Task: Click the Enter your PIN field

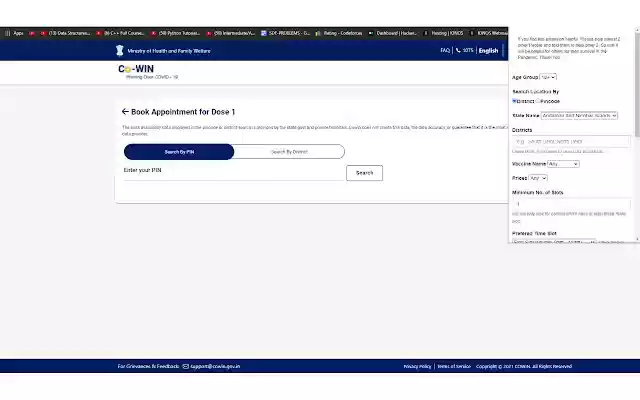Action: pyautogui.click(x=234, y=171)
